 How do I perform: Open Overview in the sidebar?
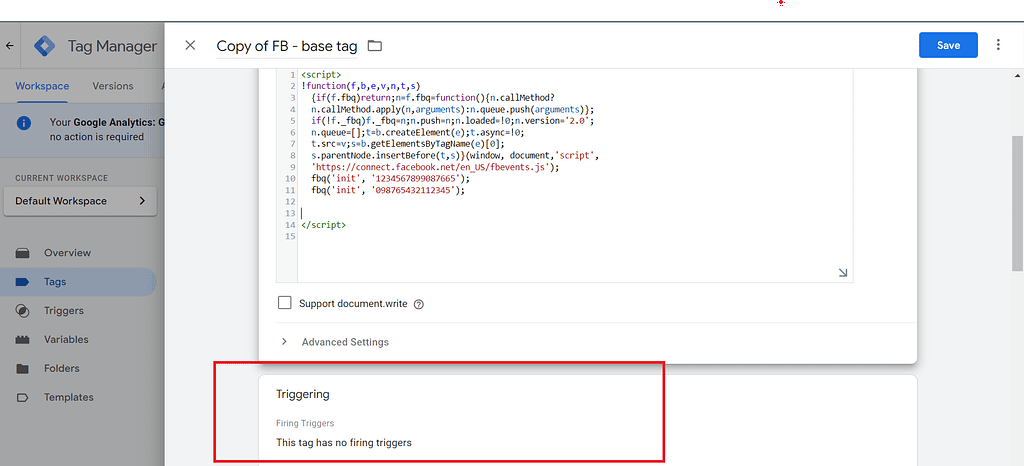pyautogui.click(x=67, y=253)
